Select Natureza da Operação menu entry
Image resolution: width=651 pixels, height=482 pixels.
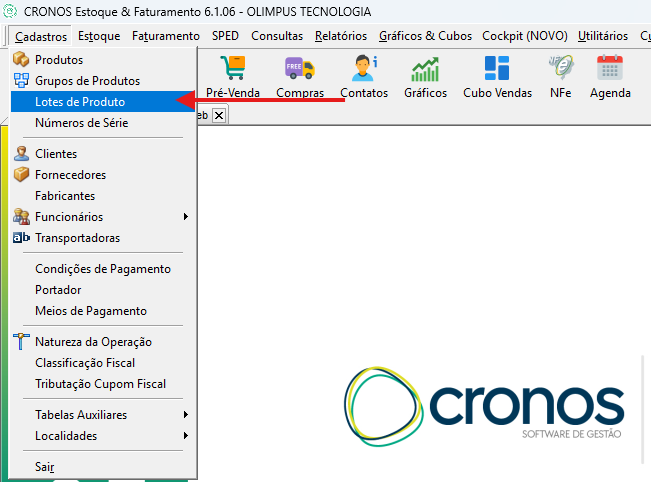coord(103,342)
